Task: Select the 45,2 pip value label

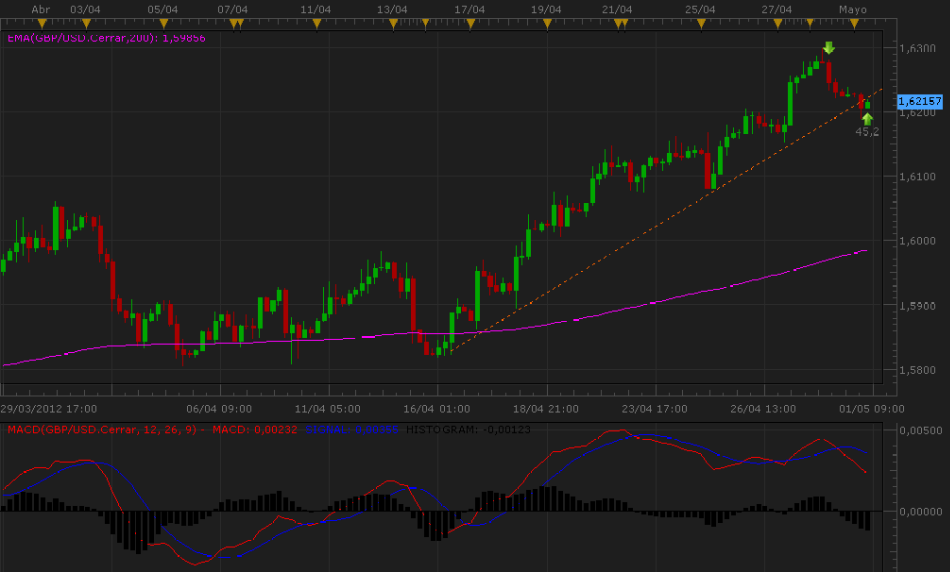Action: tap(867, 132)
